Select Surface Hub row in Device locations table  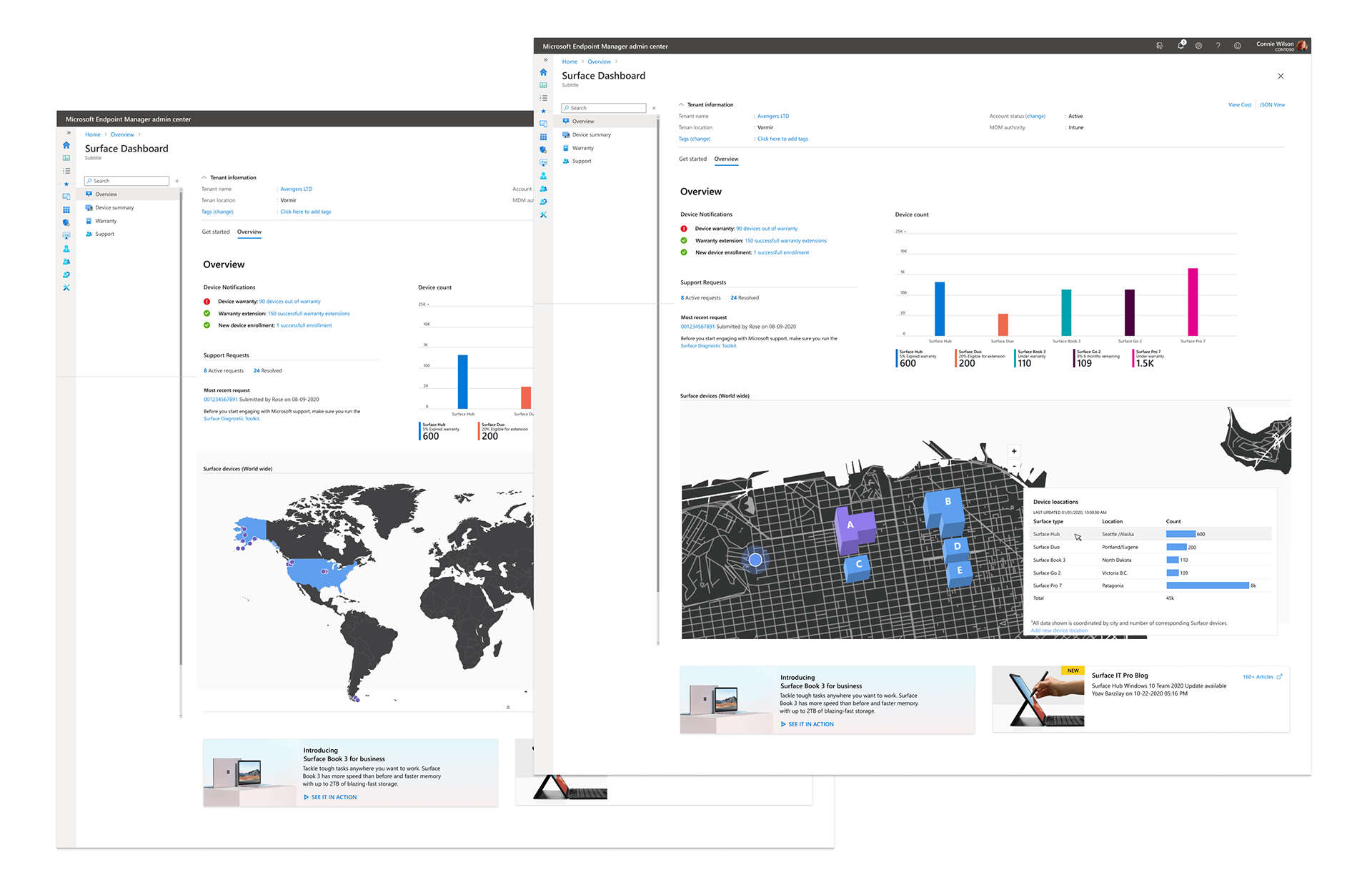pos(1150,534)
